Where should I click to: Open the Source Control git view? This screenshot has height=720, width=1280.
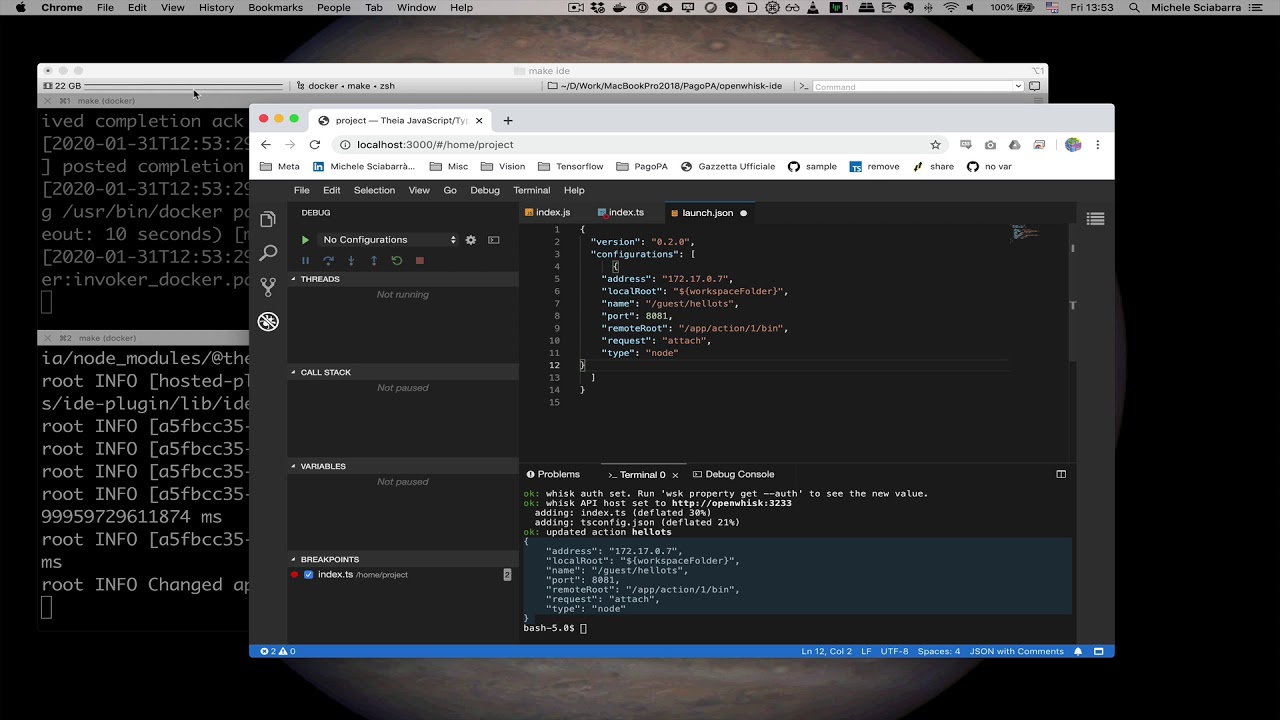tap(268, 287)
